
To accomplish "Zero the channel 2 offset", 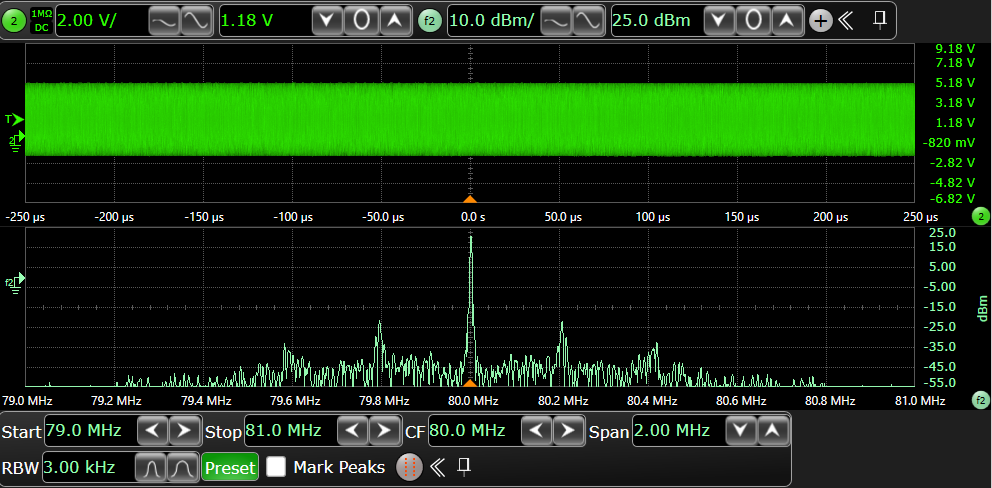I will pyautogui.click(x=361, y=22).
